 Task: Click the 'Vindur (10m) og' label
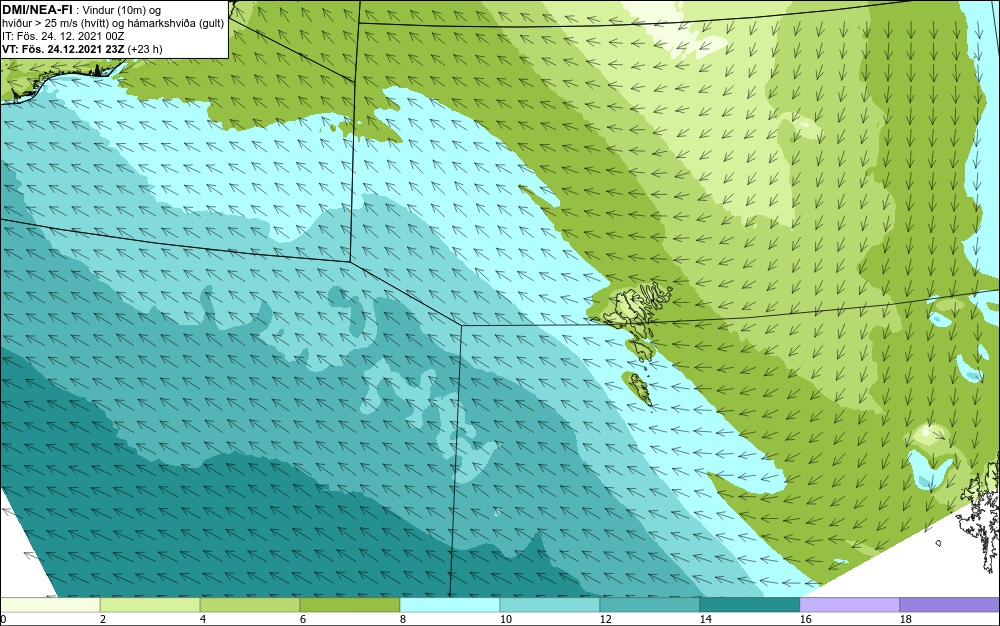pos(122,10)
